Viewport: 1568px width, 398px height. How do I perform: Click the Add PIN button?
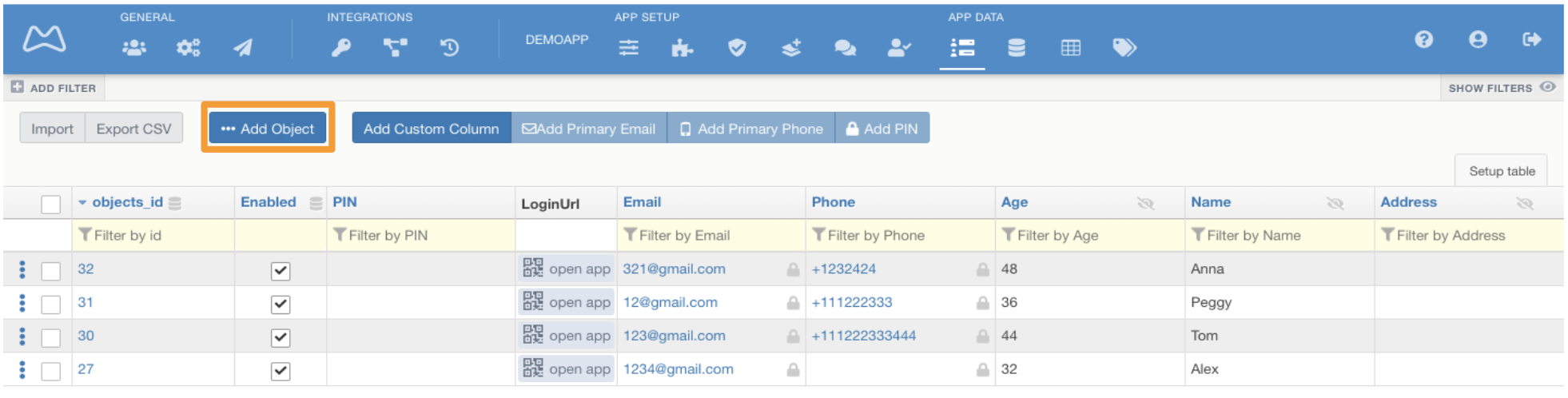pos(882,128)
